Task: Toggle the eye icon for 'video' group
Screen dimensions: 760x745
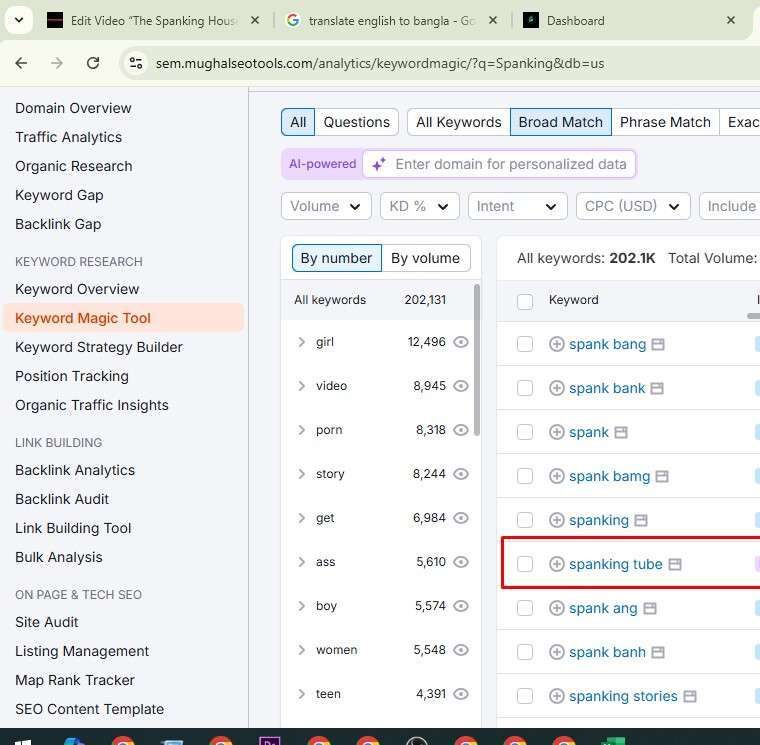Action: coord(461,386)
